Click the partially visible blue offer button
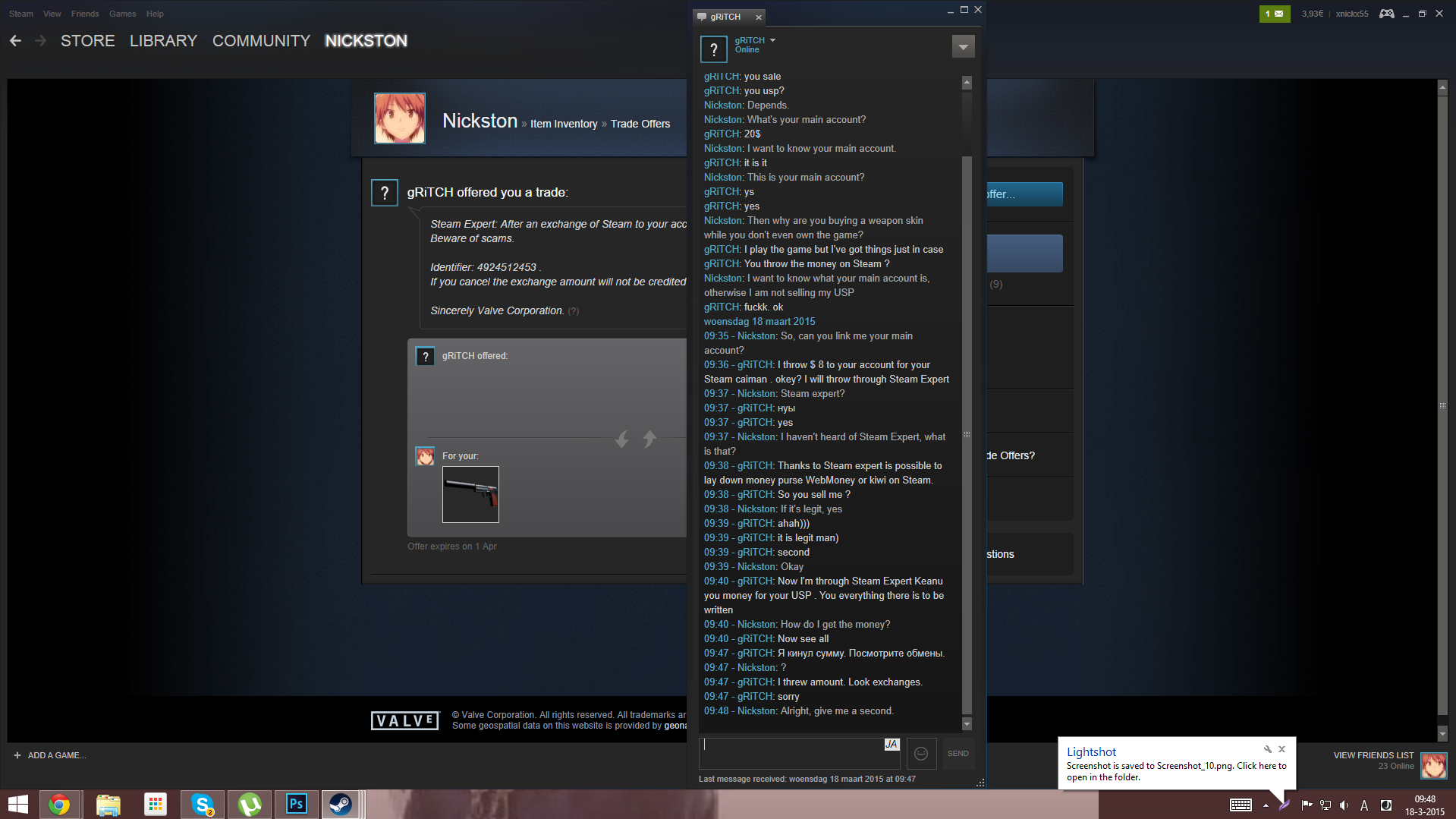 coord(1024,194)
